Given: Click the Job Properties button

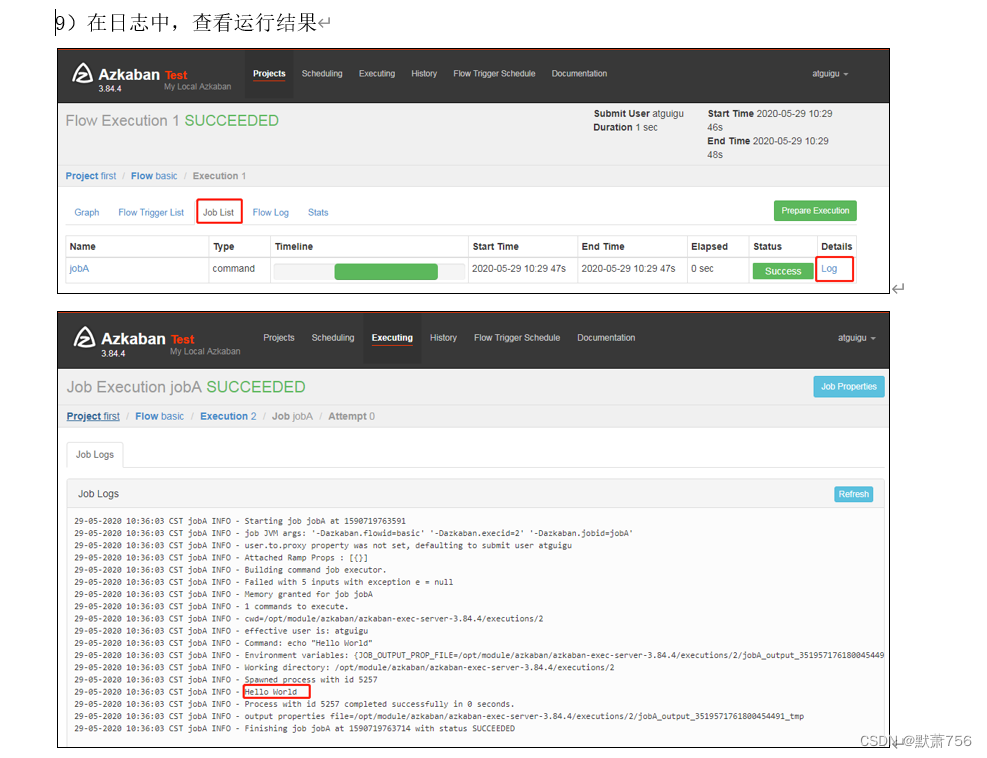Looking at the screenshot, I should click(x=849, y=387).
